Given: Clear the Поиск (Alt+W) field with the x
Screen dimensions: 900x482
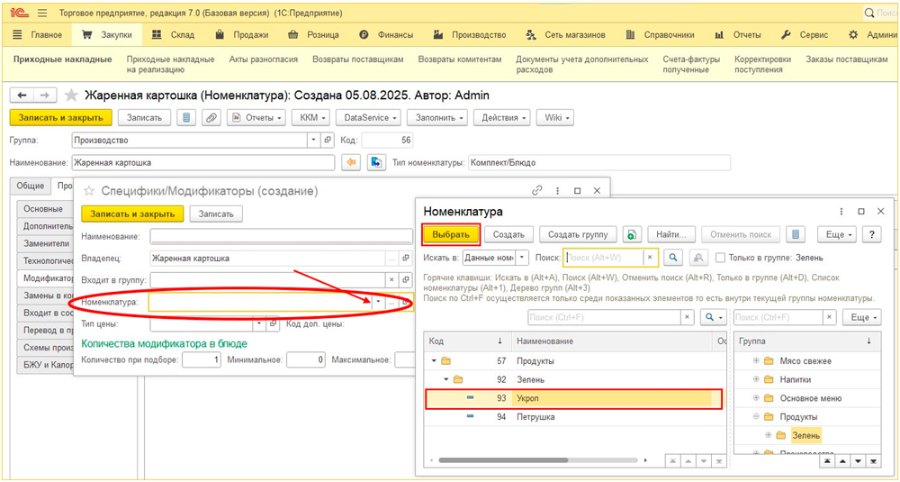Looking at the screenshot, I should [x=650, y=258].
